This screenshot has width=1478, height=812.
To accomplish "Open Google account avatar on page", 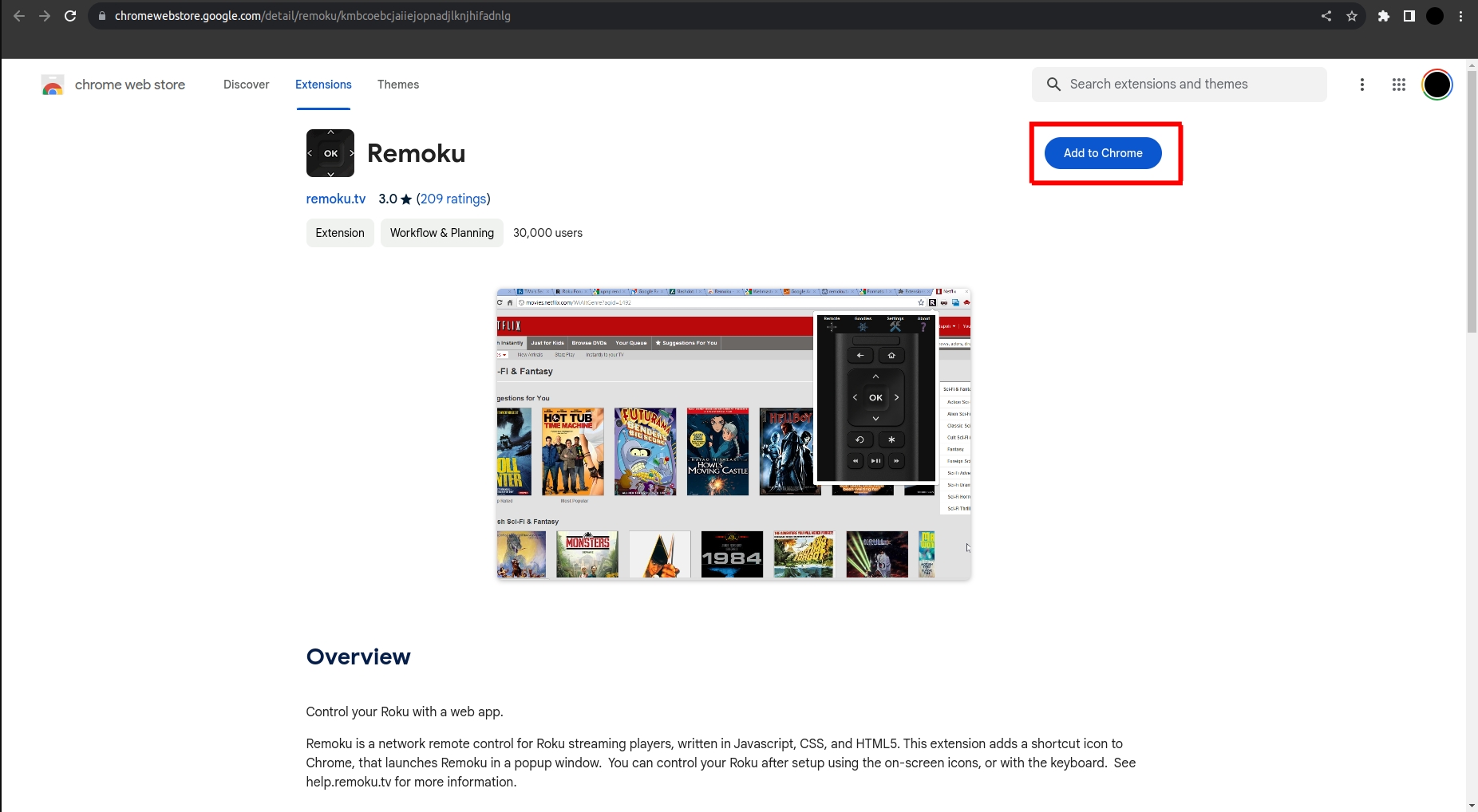I will click(1437, 85).
